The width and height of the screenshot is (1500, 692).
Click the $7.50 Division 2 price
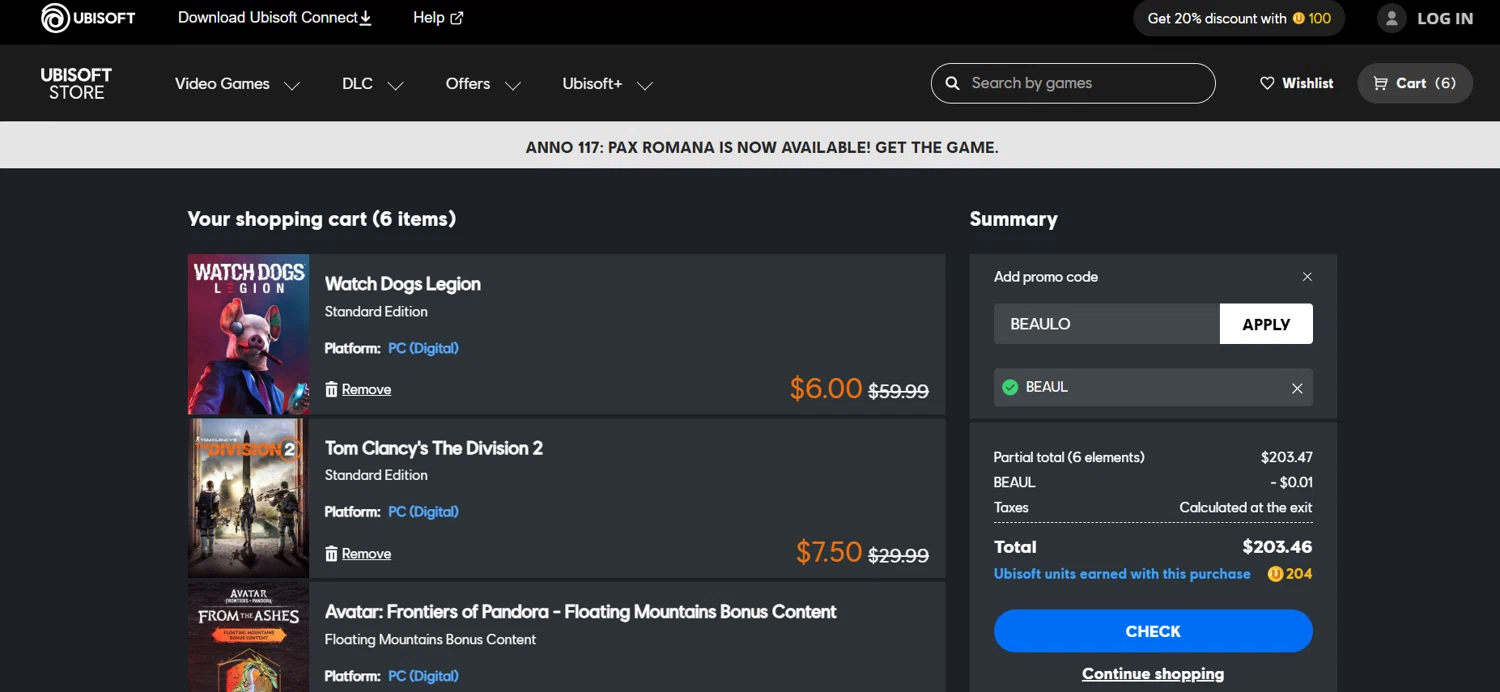[829, 552]
